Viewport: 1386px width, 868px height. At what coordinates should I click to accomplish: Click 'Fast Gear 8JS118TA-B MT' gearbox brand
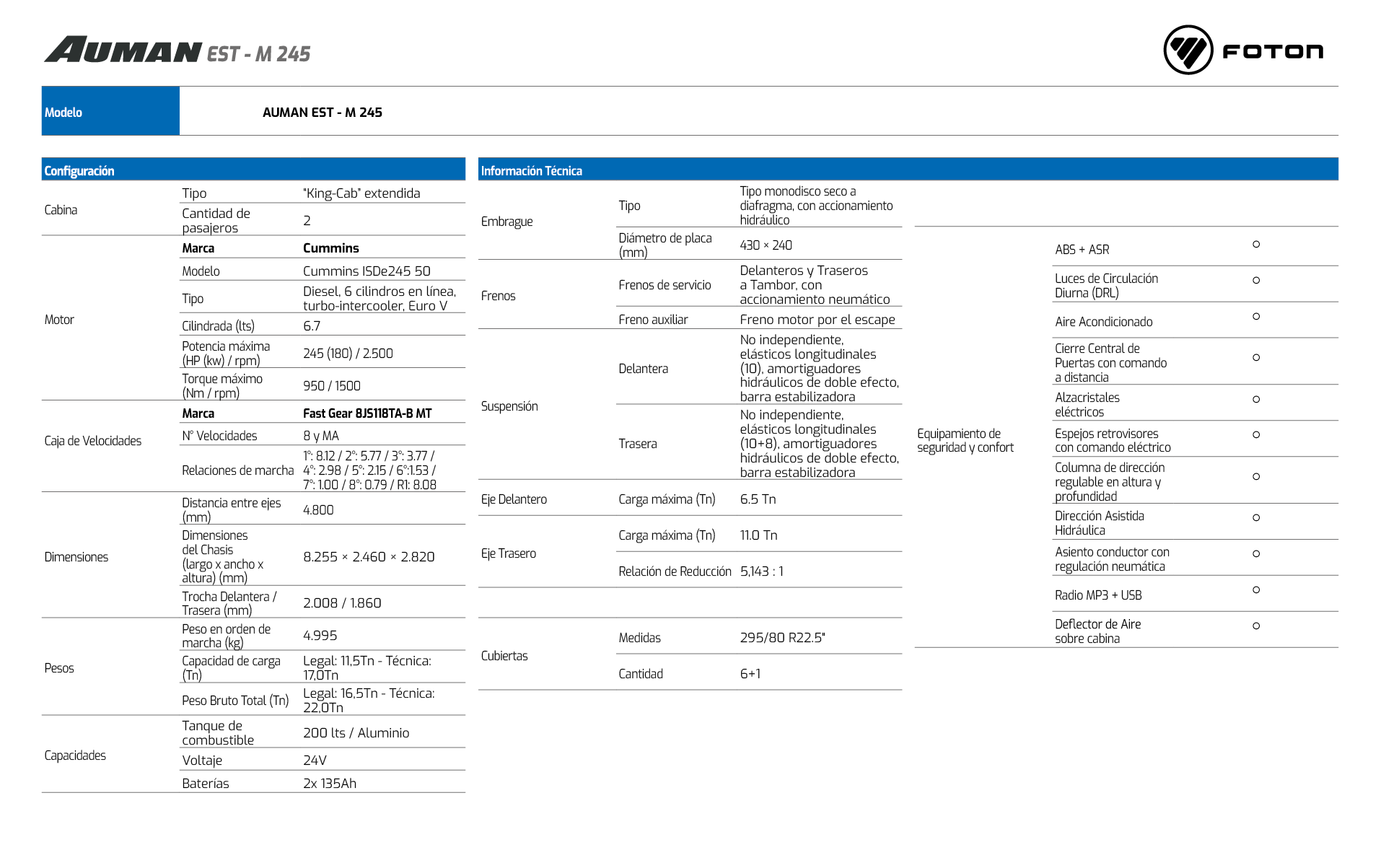tap(367, 413)
